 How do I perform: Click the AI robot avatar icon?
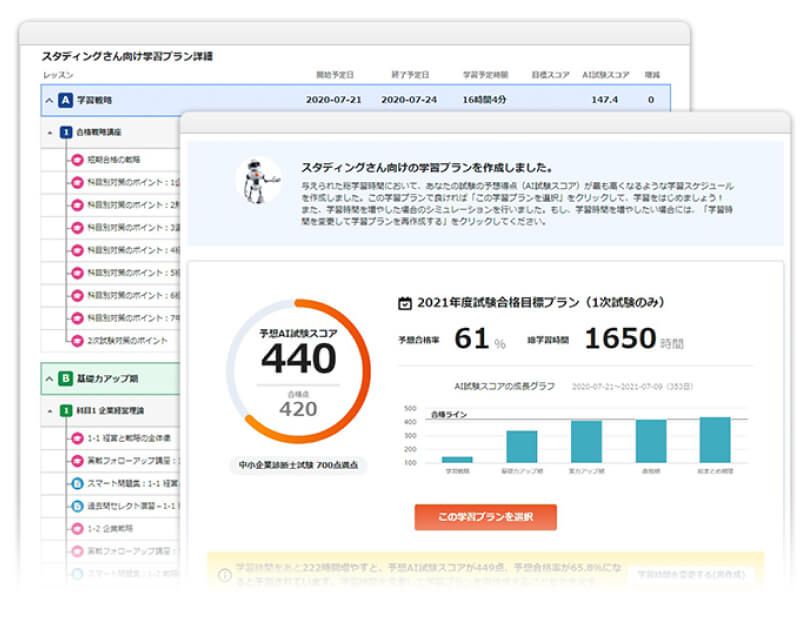pyautogui.click(x=258, y=180)
